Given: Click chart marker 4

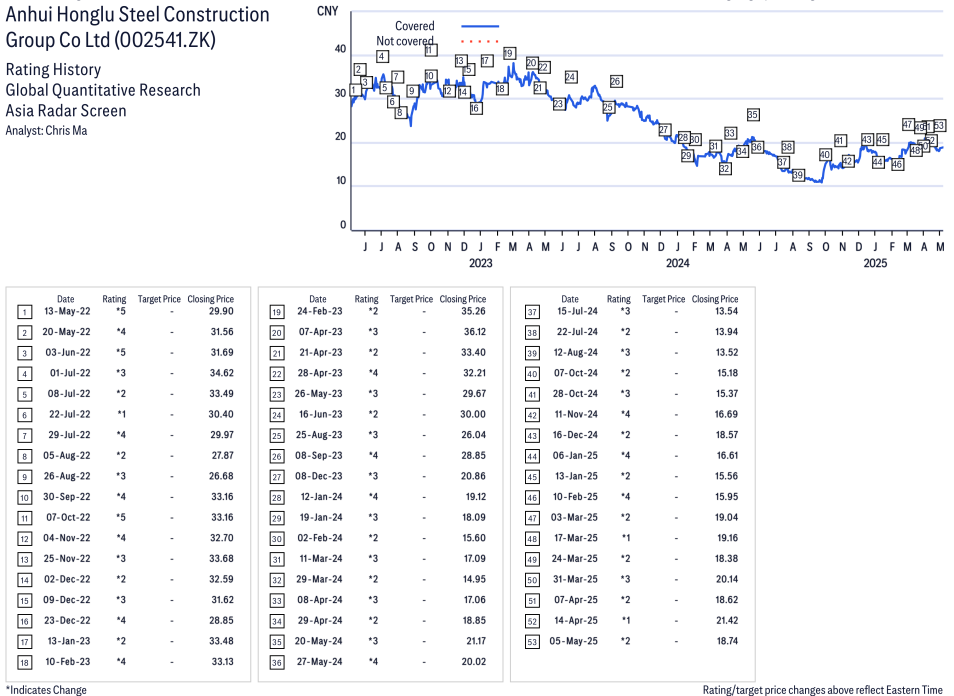Looking at the screenshot, I should tap(382, 57).
